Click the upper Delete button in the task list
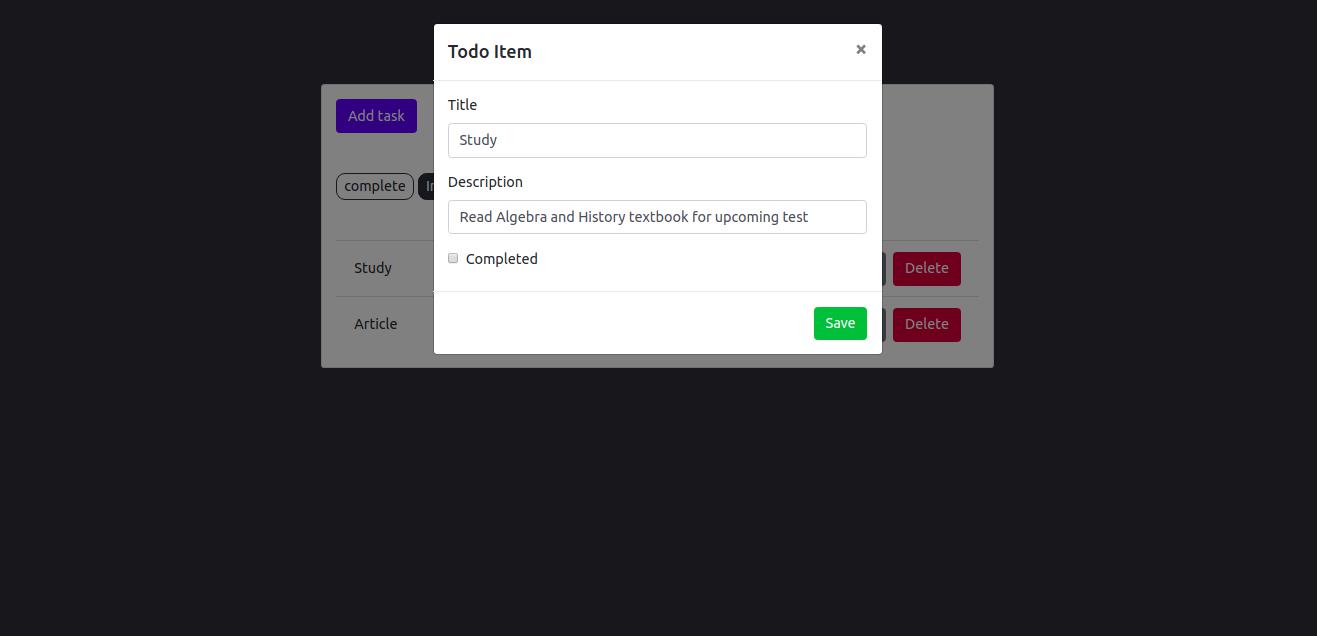 [926, 268]
